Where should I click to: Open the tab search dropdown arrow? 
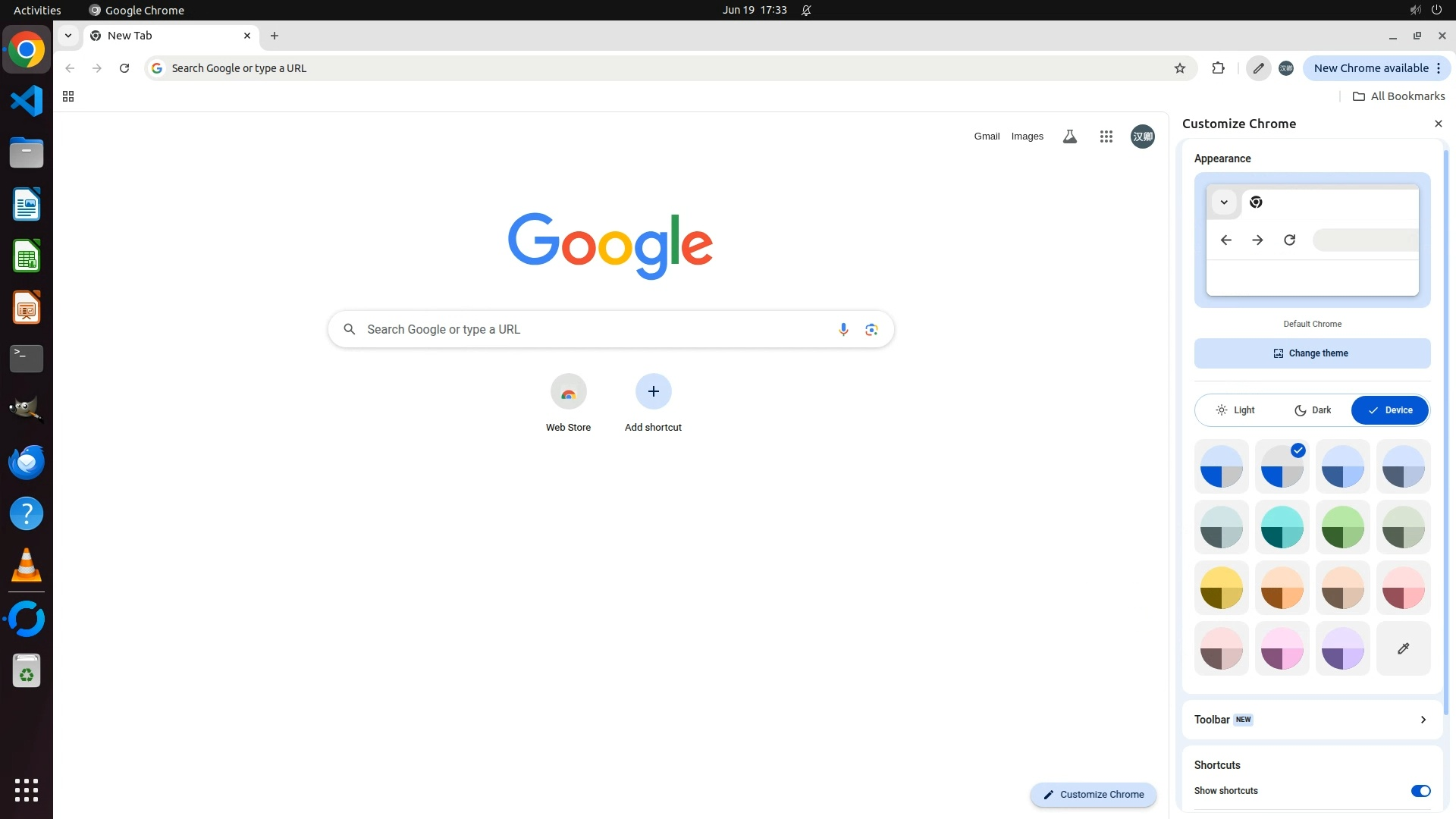68,36
